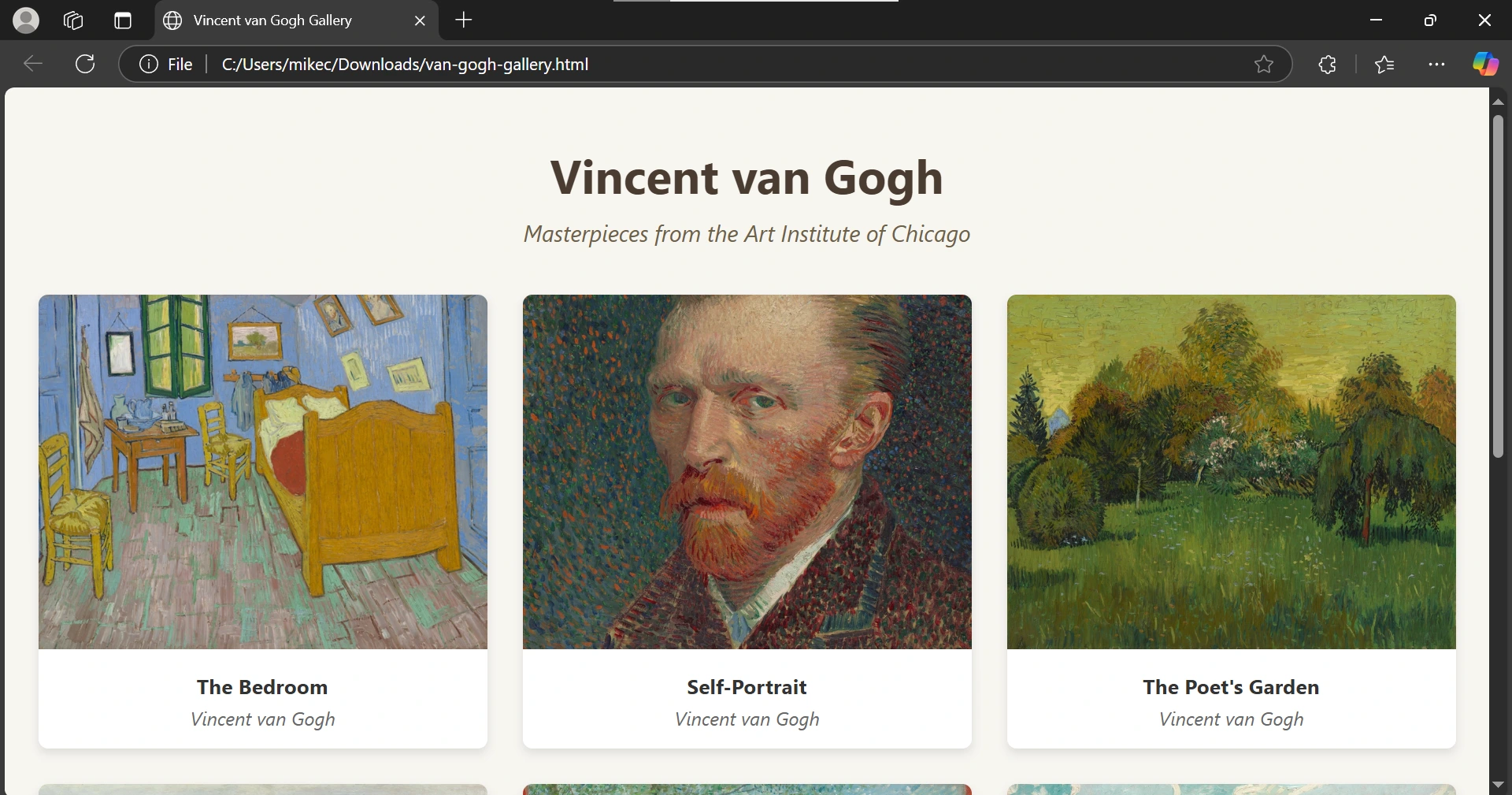This screenshot has height=795, width=1512.
Task: Add page to favorites star icon
Action: 1264,64
